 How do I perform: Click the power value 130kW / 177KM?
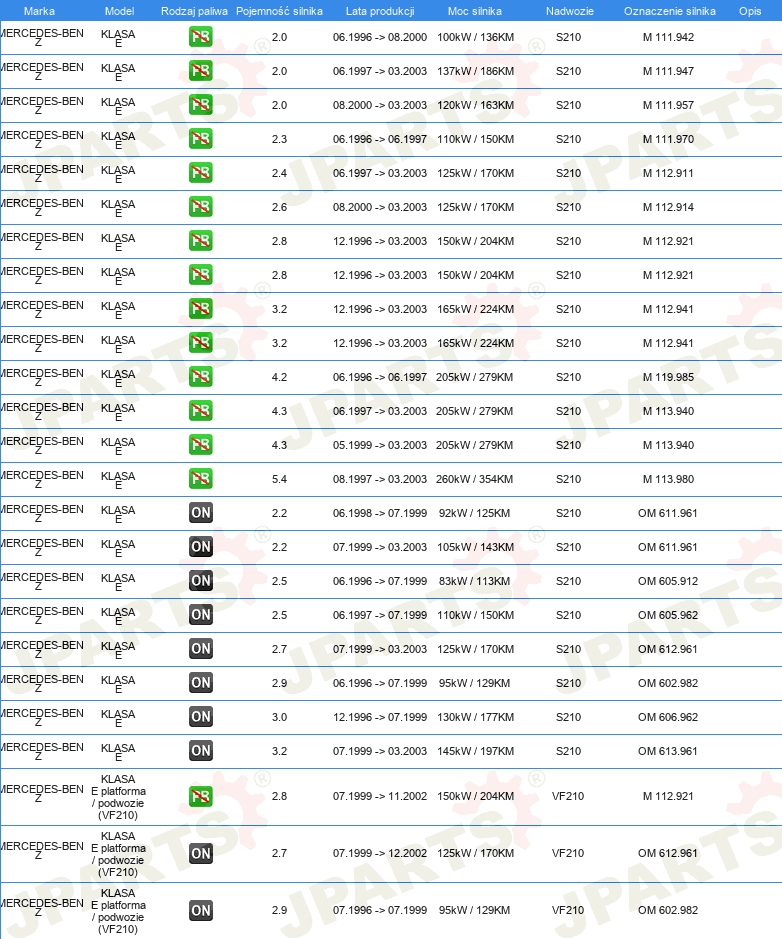point(475,717)
